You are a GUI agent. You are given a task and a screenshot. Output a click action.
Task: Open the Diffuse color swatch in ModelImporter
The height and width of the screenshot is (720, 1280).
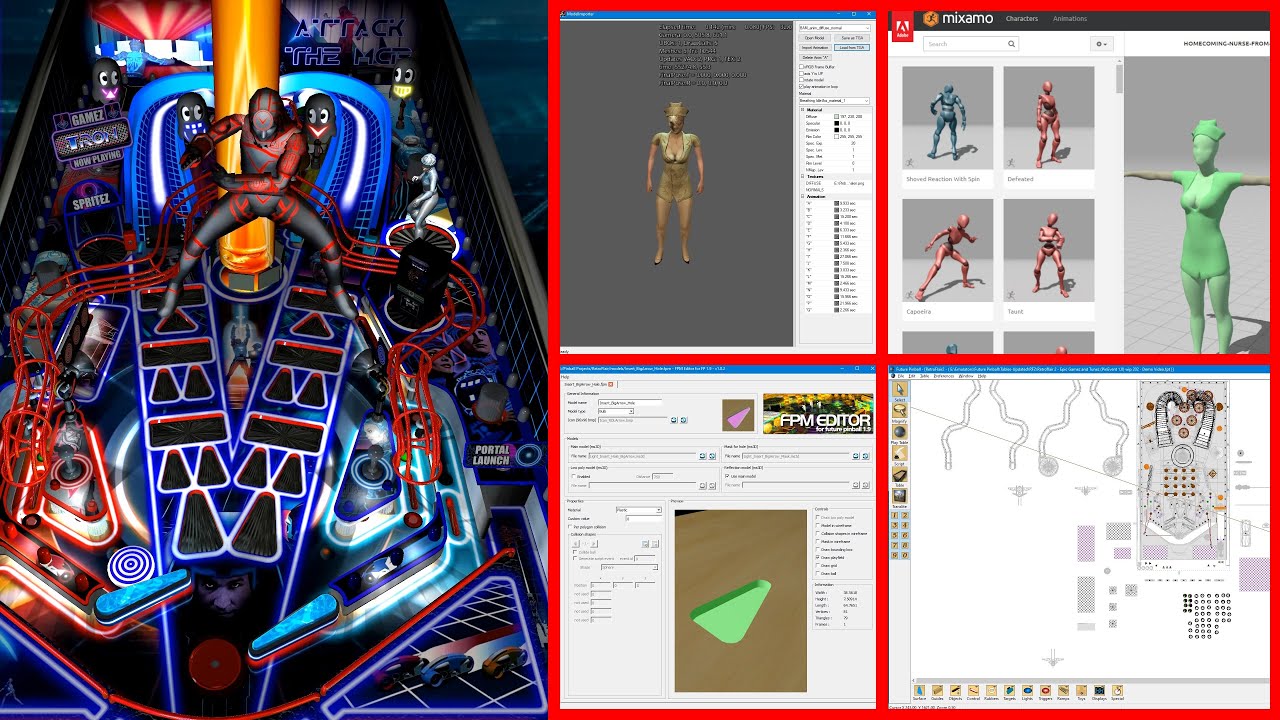coord(836,117)
